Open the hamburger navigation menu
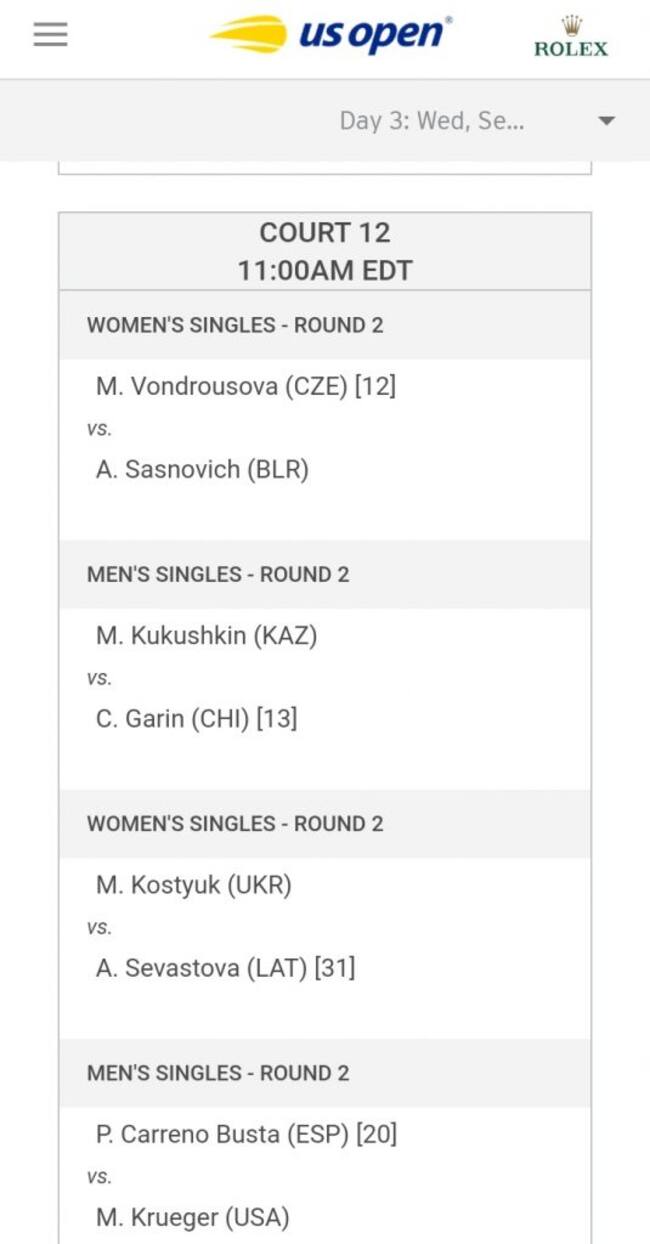Viewport: 650px width, 1244px height. click(50, 35)
